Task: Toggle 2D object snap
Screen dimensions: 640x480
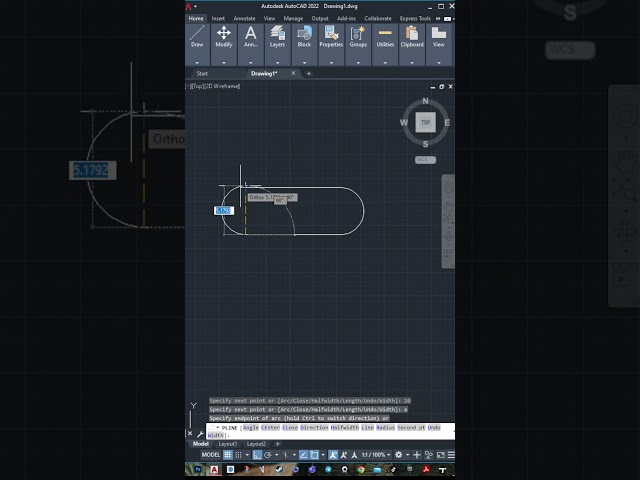Action: pos(314,455)
